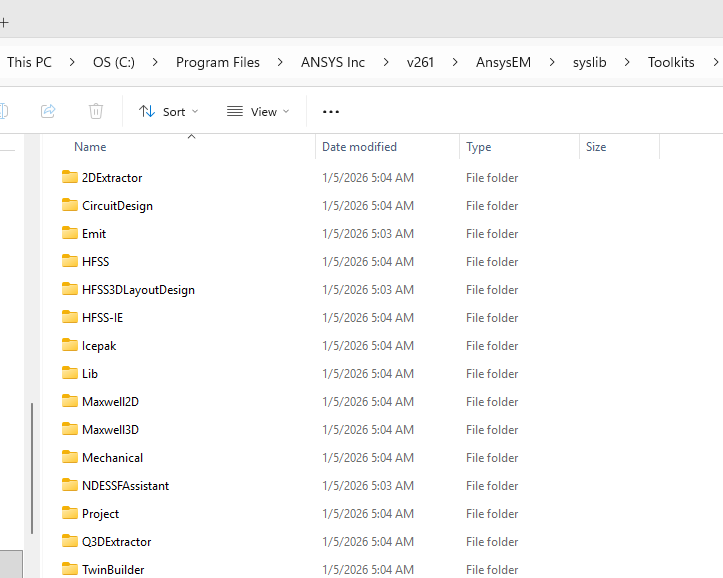Viewport: 723px width, 578px height.
Task: Click File folder type in Icepak row
Action: click(x=492, y=346)
